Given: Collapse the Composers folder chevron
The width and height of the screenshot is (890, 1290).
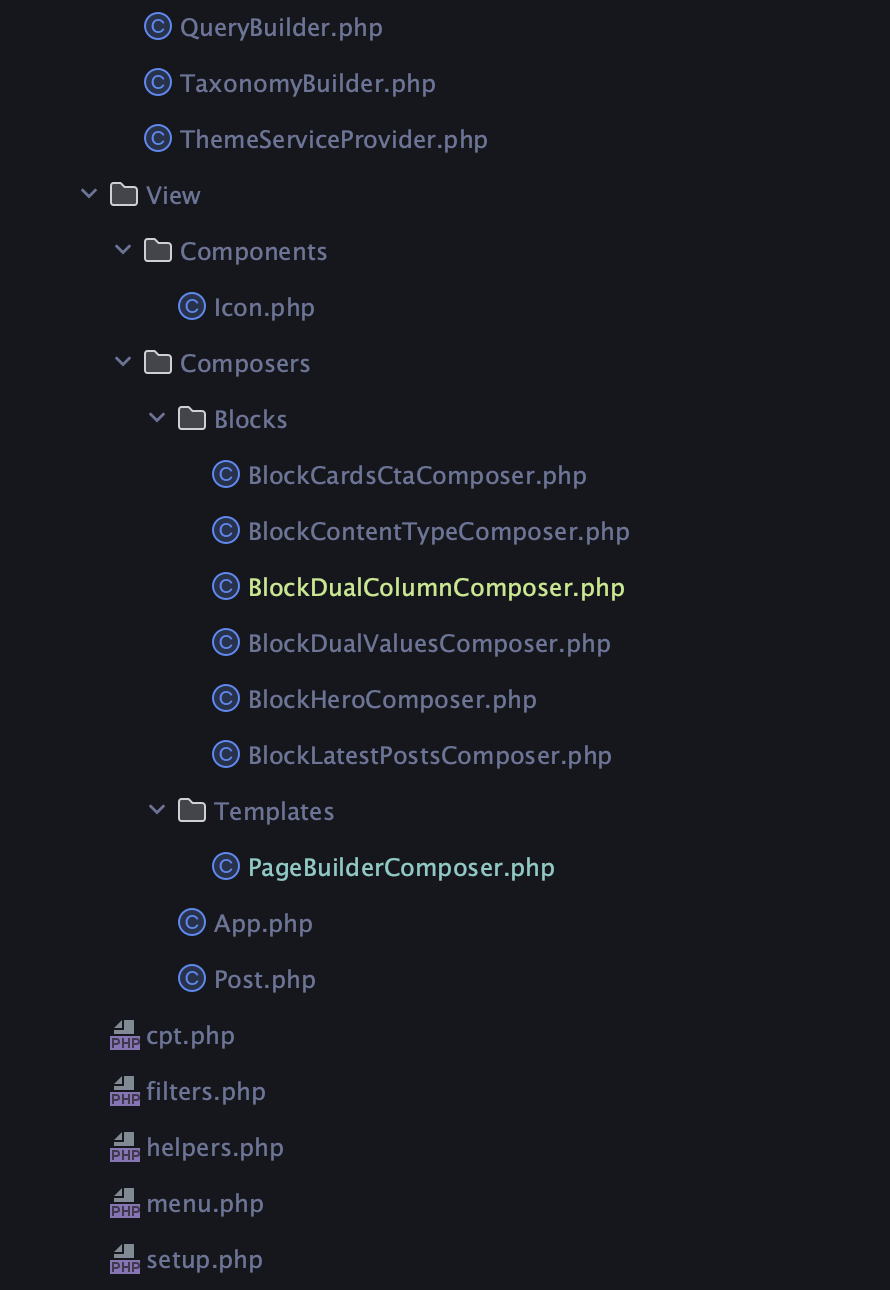Looking at the screenshot, I should point(123,362).
